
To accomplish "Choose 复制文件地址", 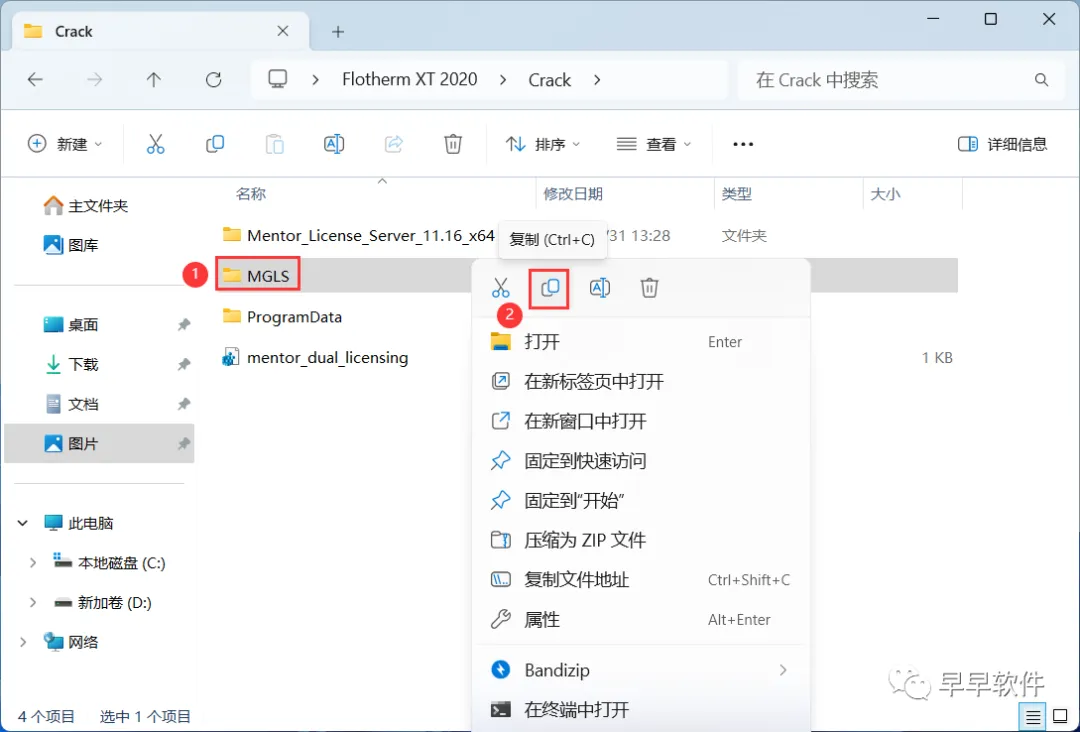I will pos(641,580).
